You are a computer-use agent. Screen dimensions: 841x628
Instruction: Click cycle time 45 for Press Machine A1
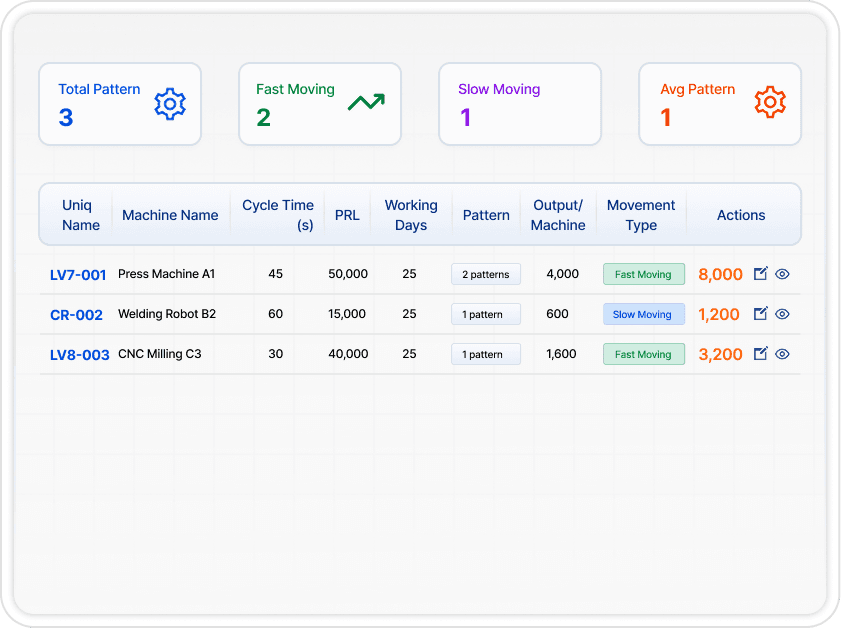point(275,274)
